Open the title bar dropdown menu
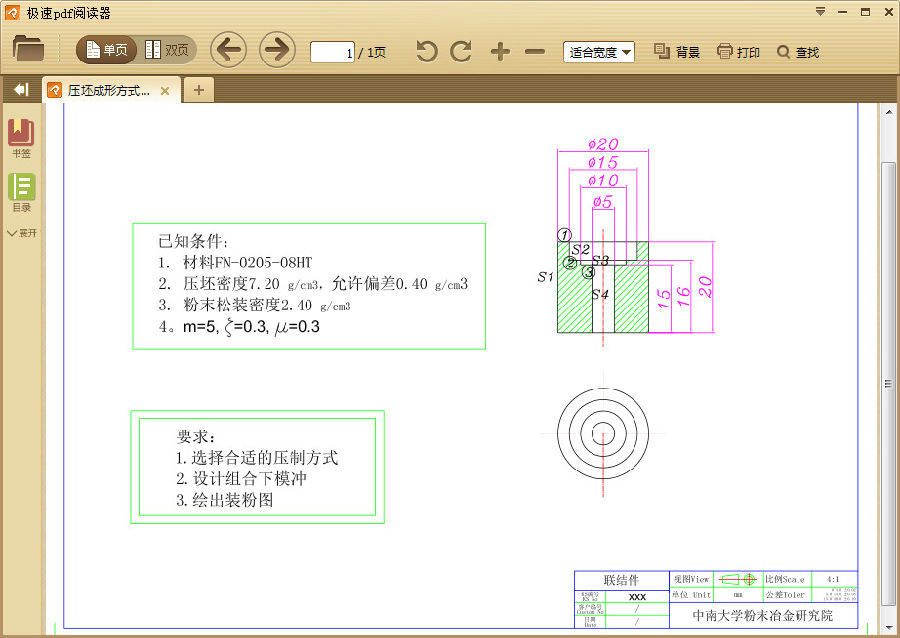This screenshot has width=900, height=638. (820, 12)
